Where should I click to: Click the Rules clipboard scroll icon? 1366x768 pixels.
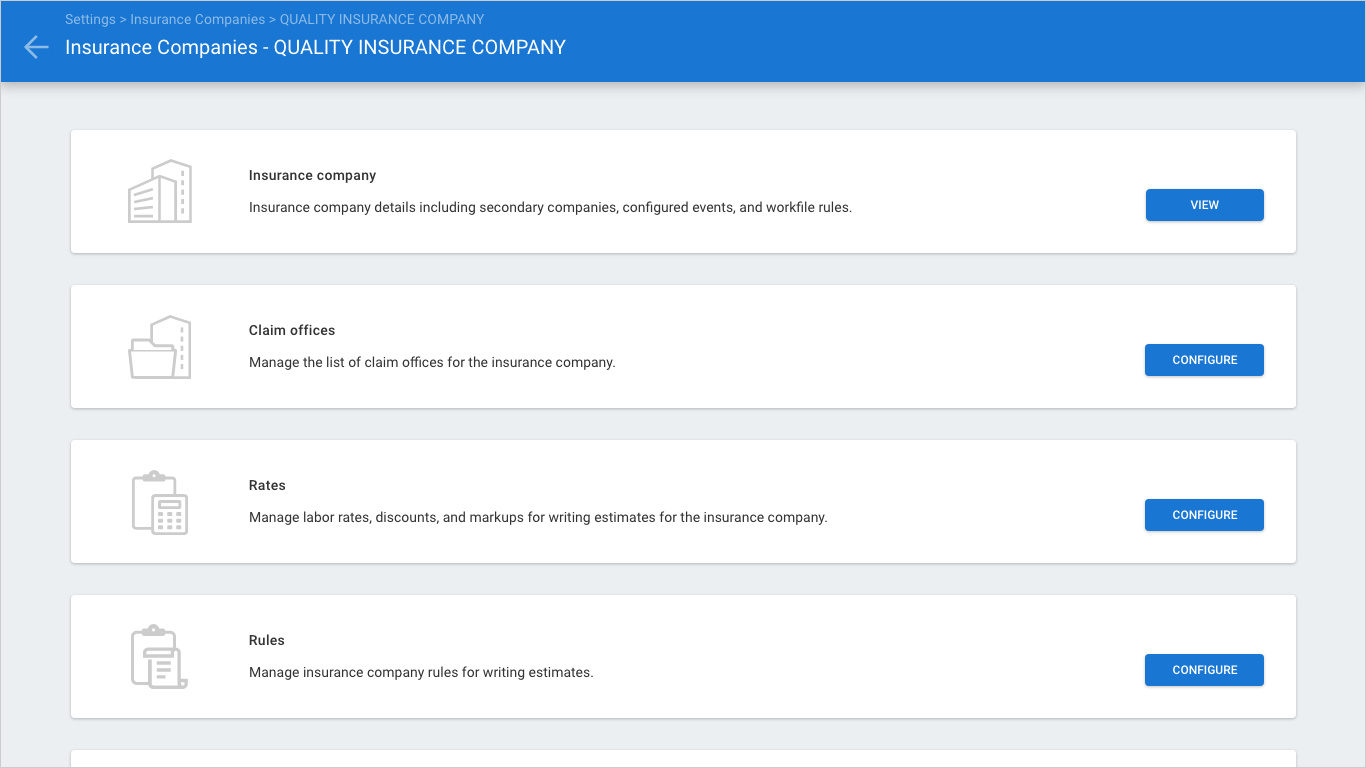[x=160, y=657]
